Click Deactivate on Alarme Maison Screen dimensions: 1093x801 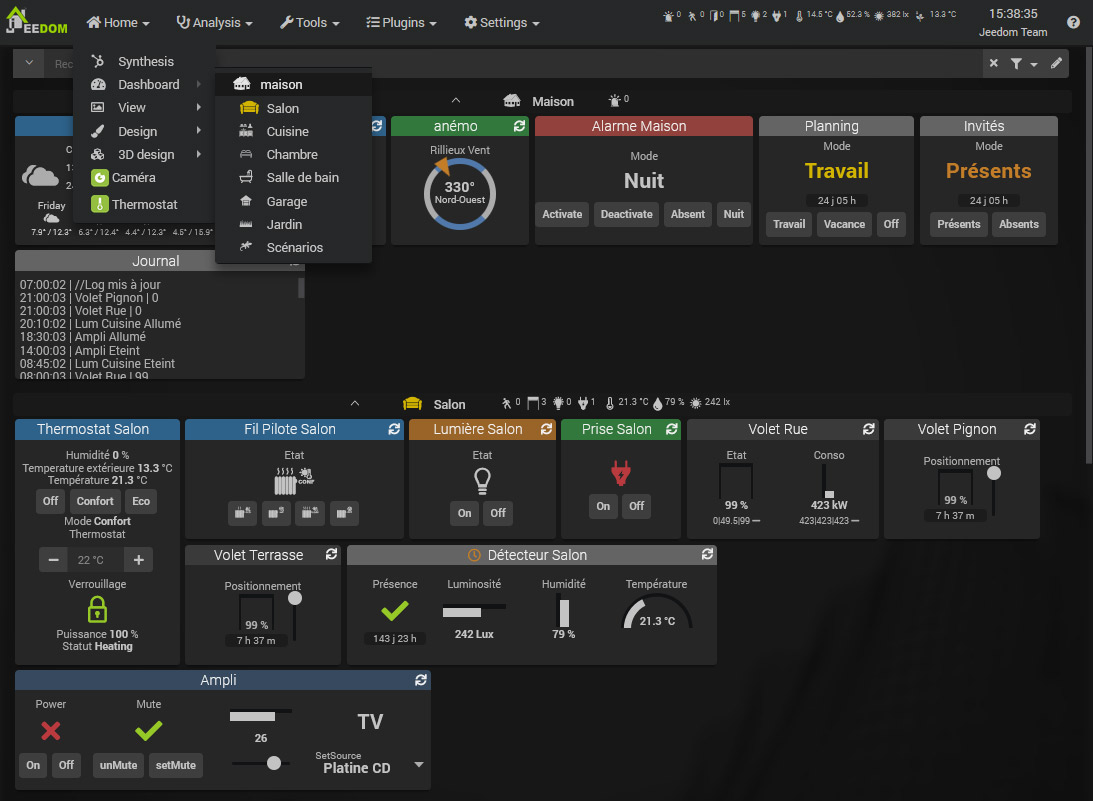click(x=627, y=215)
